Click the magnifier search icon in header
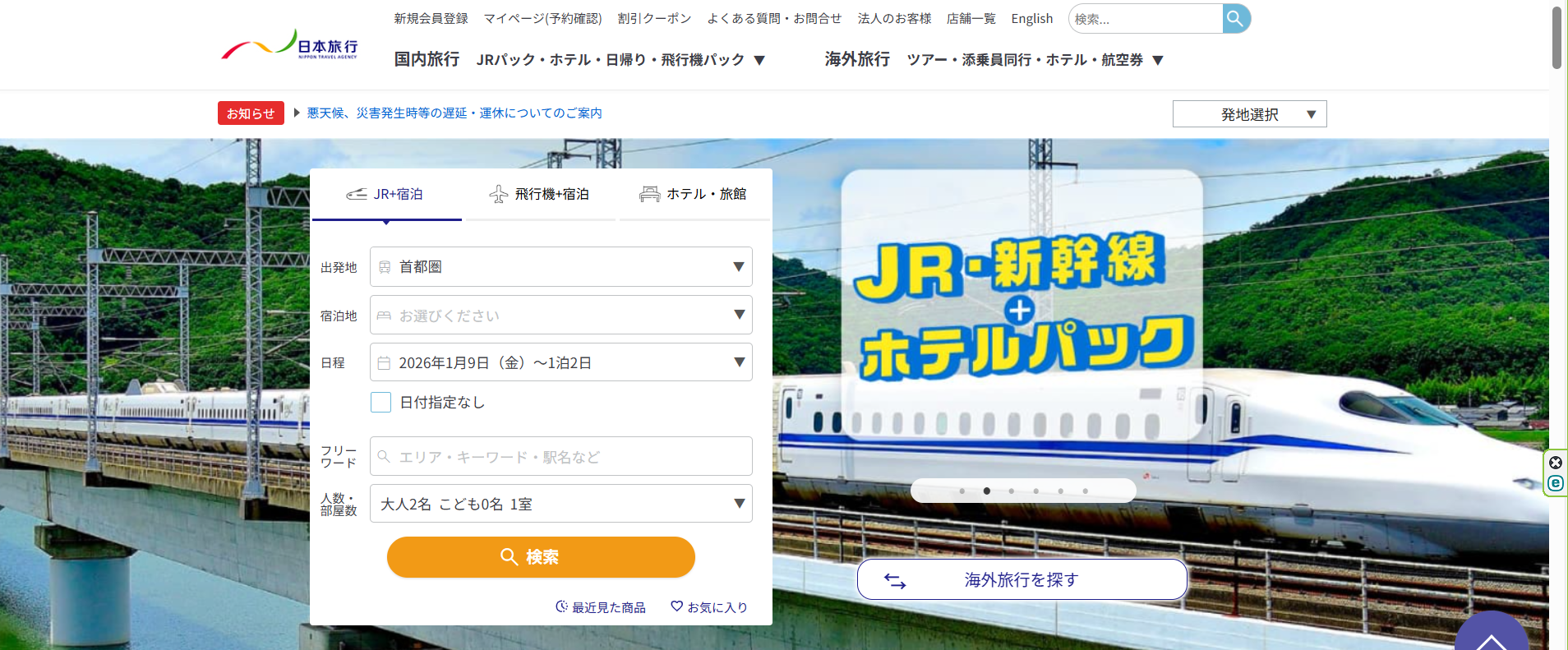This screenshot has height=650, width=1568. pos(1236,18)
